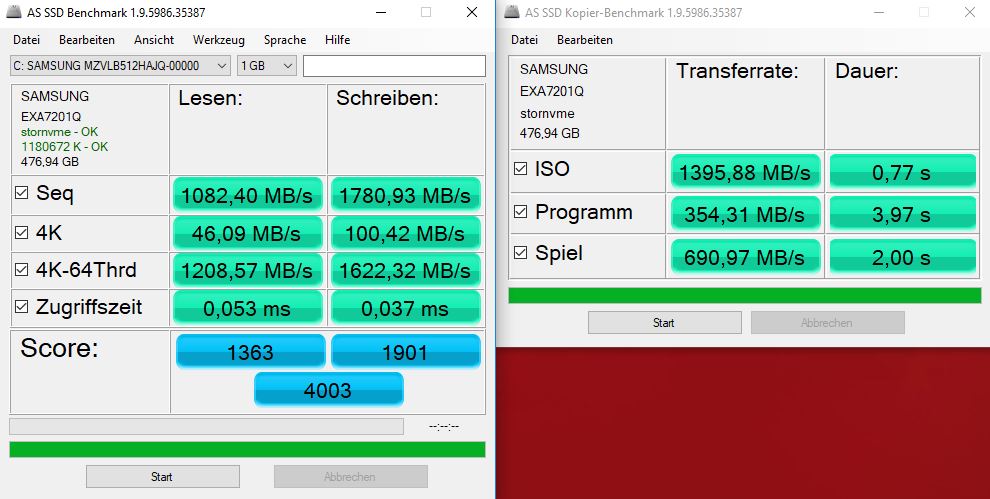The width and height of the screenshot is (990, 499).
Task: Open the Werkzeug menu
Action: coord(219,40)
